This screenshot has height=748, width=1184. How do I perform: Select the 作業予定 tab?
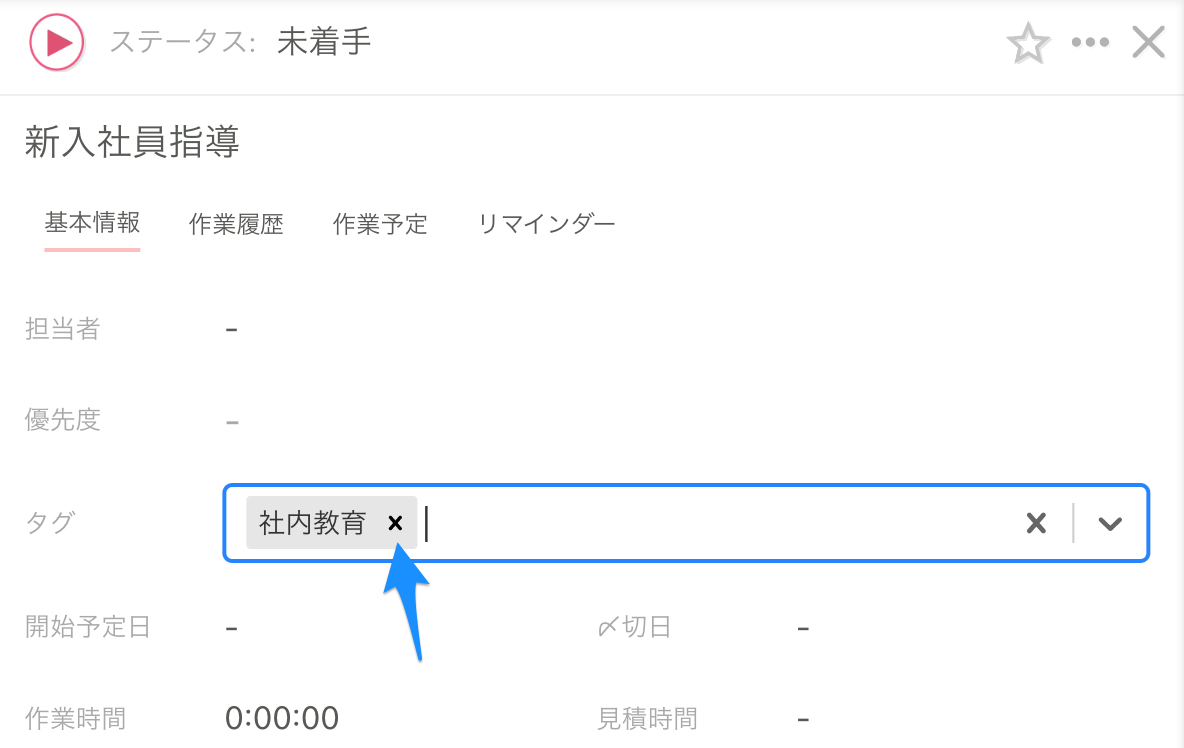click(380, 225)
